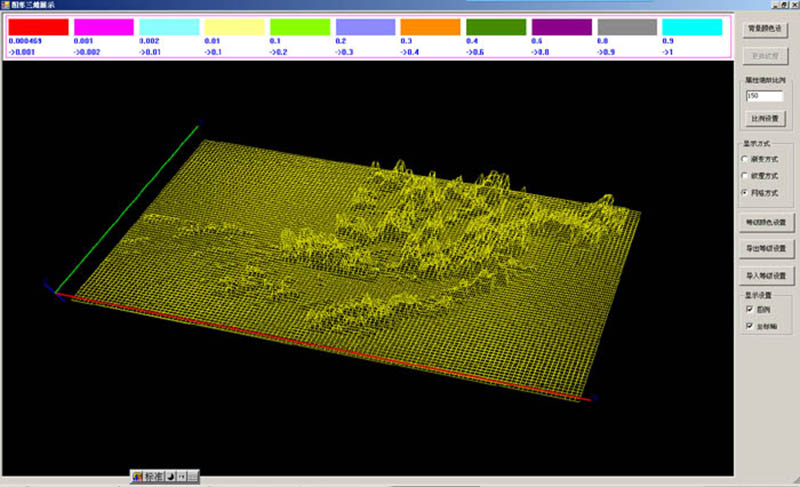Open the 等级颜色设置 level color settings
The width and height of the screenshot is (800, 487).
point(766,221)
